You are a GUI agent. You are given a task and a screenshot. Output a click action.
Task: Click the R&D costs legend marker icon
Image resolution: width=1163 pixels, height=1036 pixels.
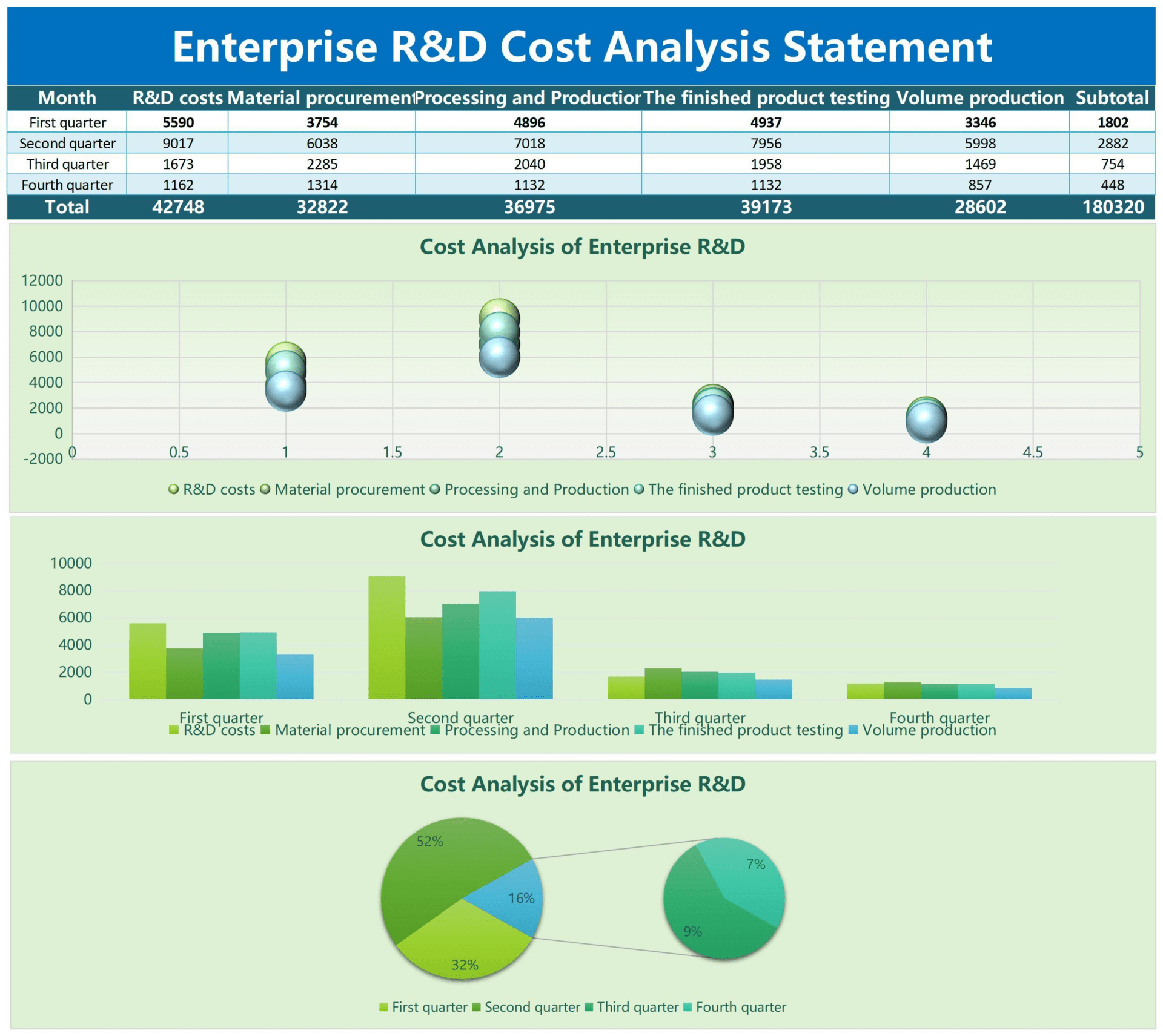(173, 489)
